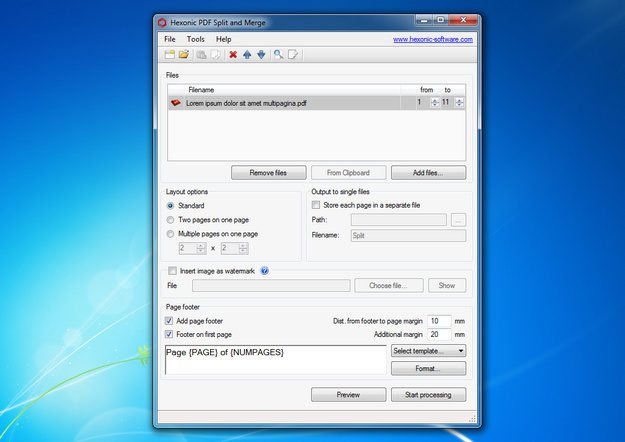Click the Preview button
The image size is (625, 442).
tap(348, 395)
